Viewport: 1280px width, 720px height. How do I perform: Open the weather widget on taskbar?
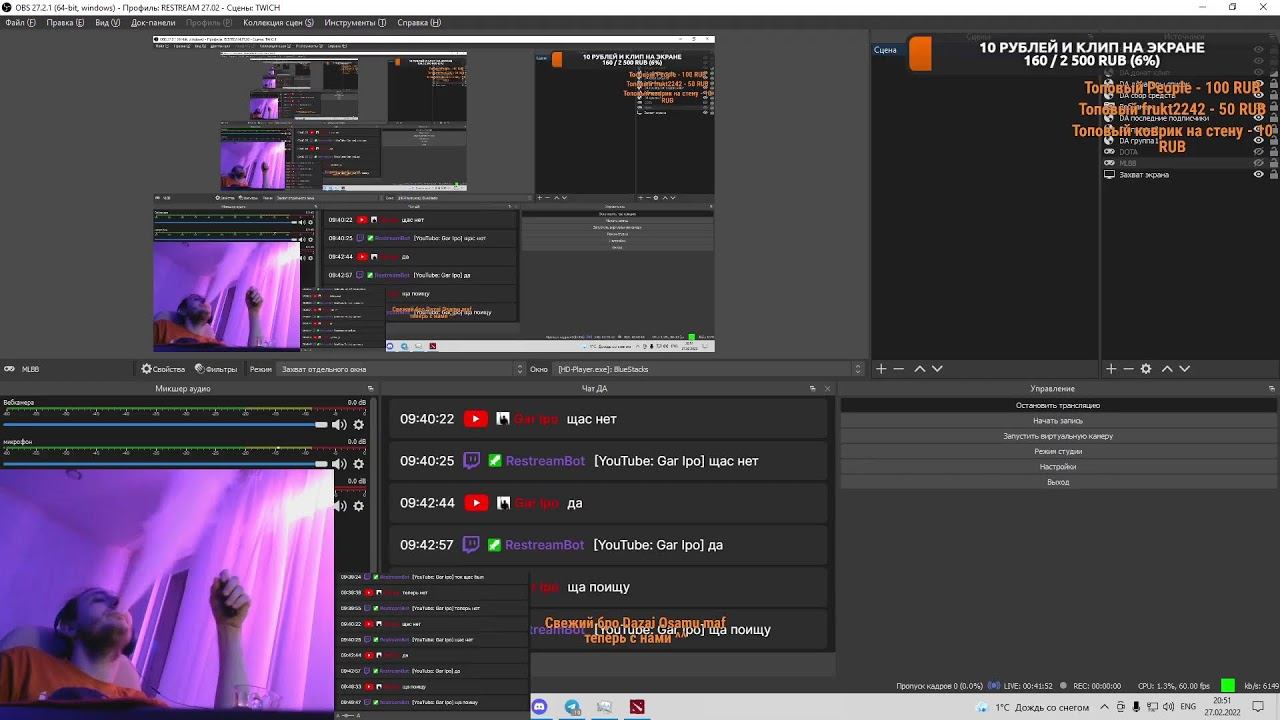[x=1034, y=707]
